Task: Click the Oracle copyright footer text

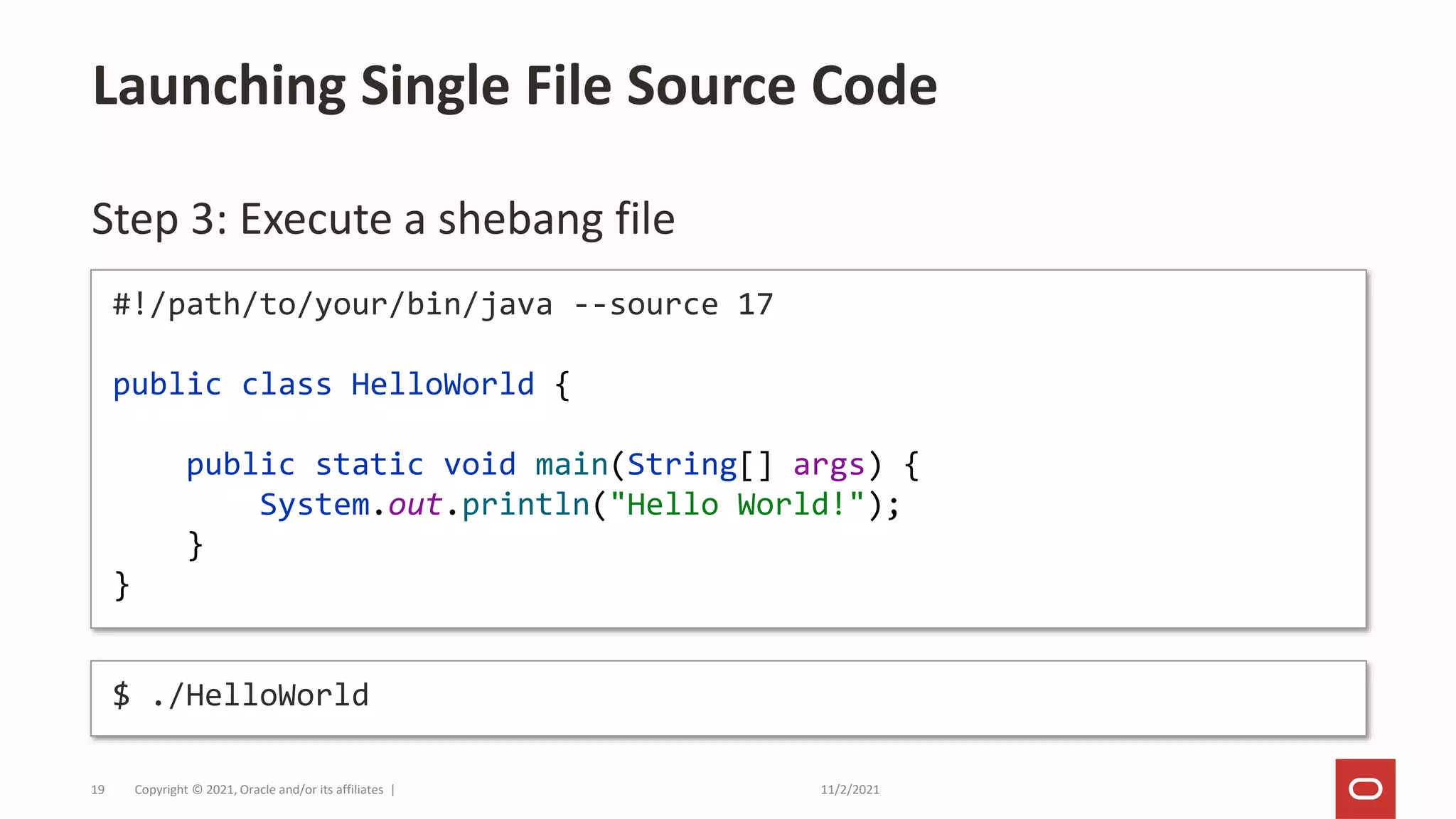Action: (x=259, y=790)
